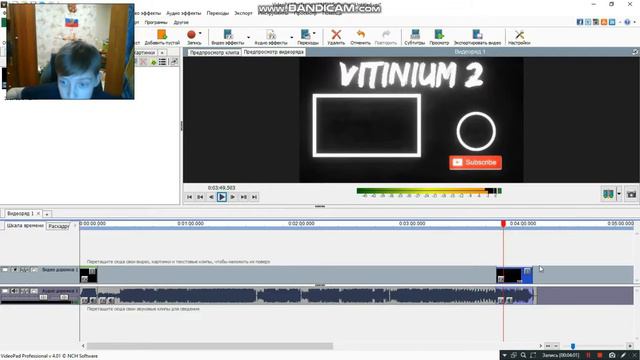Click the Facebook share icon
The image size is (640, 360).
[x=580, y=22]
